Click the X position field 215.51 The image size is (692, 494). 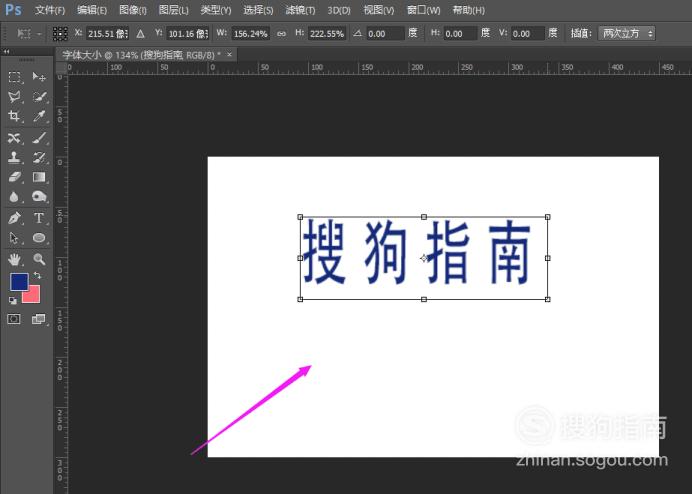107,34
